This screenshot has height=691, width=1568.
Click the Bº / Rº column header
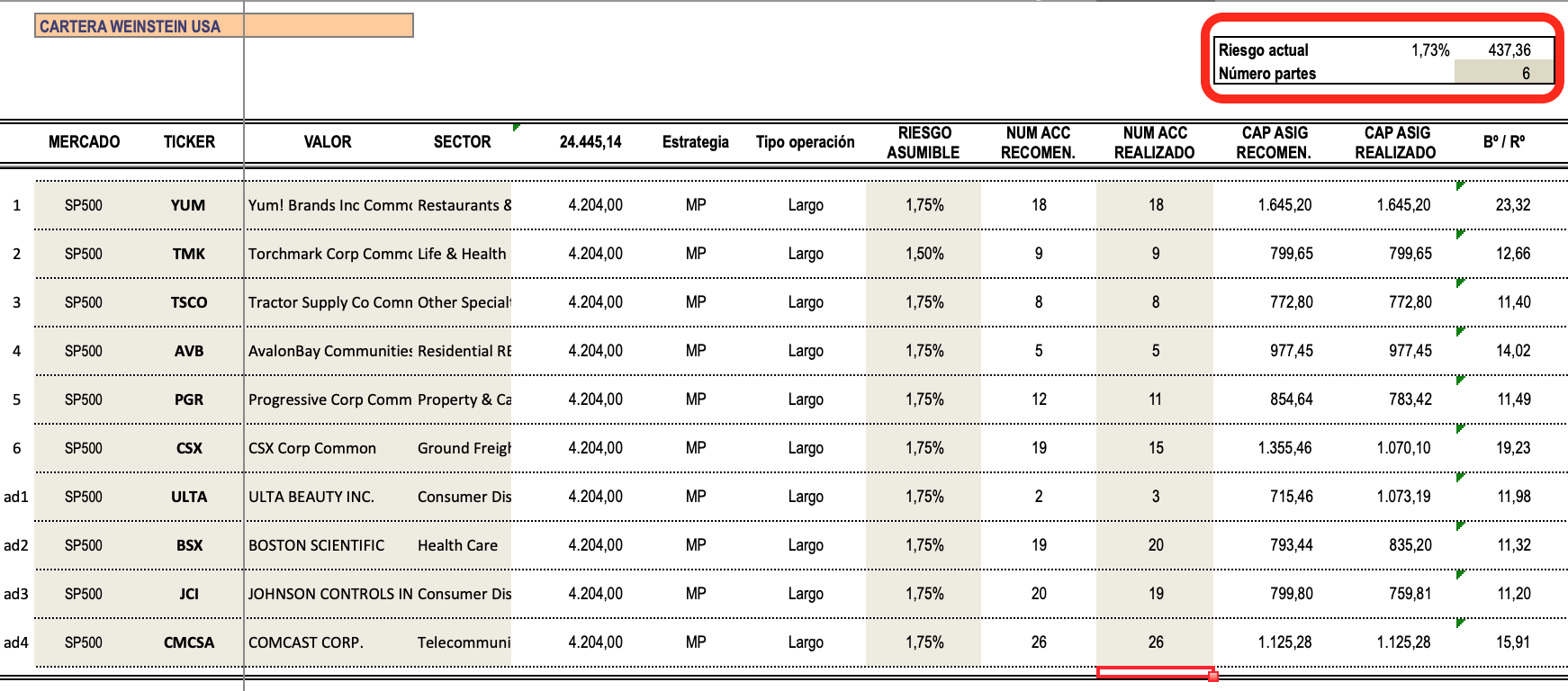click(1504, 142)
